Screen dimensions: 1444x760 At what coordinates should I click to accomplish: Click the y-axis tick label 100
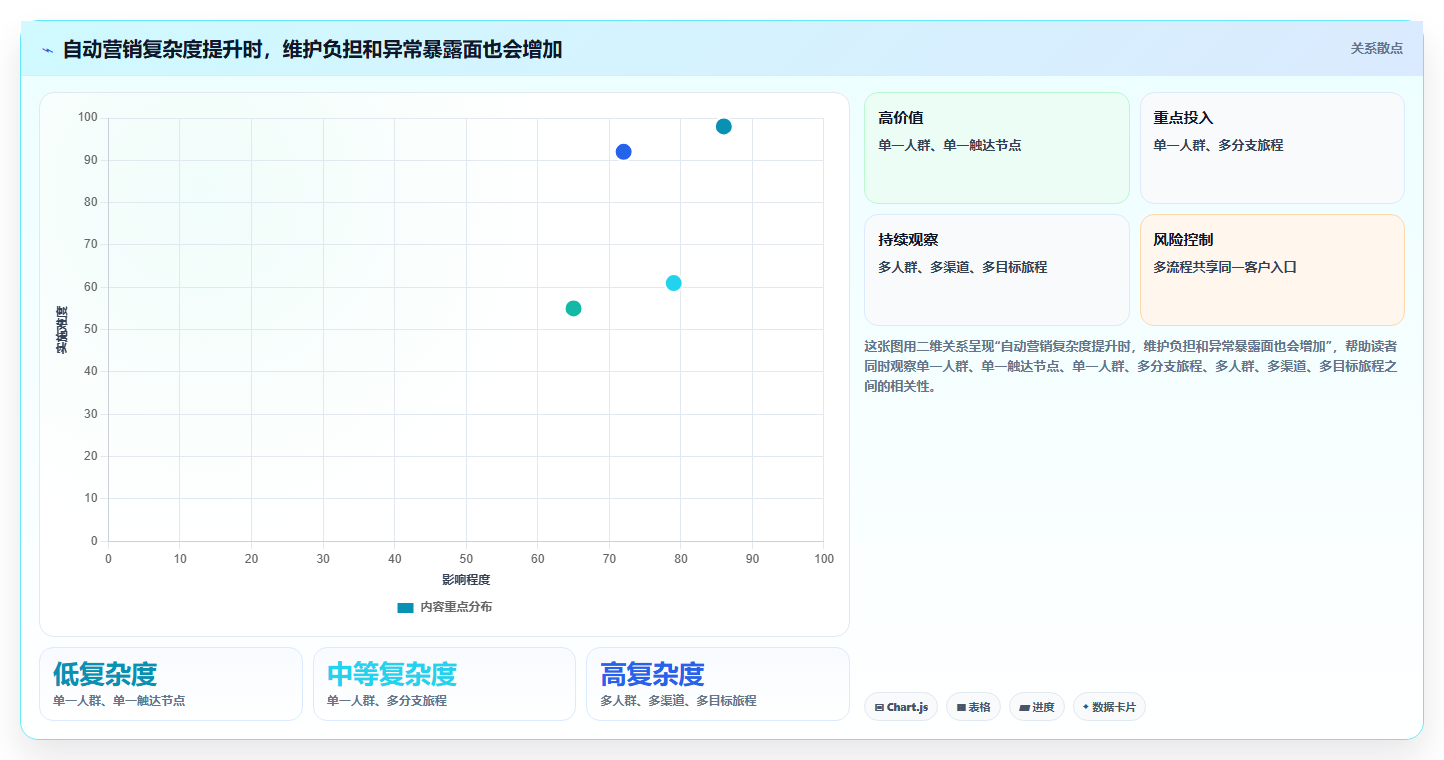point(88,118)
